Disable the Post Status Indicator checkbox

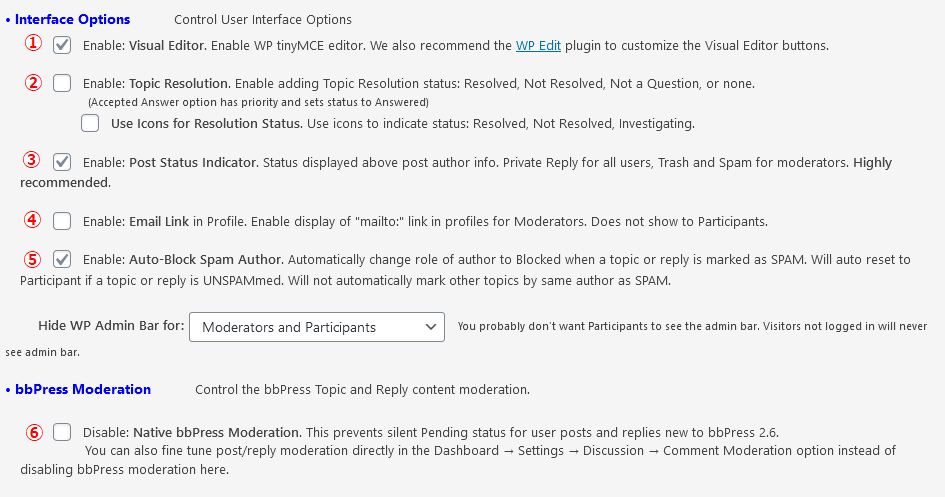[x=62, y=162]
